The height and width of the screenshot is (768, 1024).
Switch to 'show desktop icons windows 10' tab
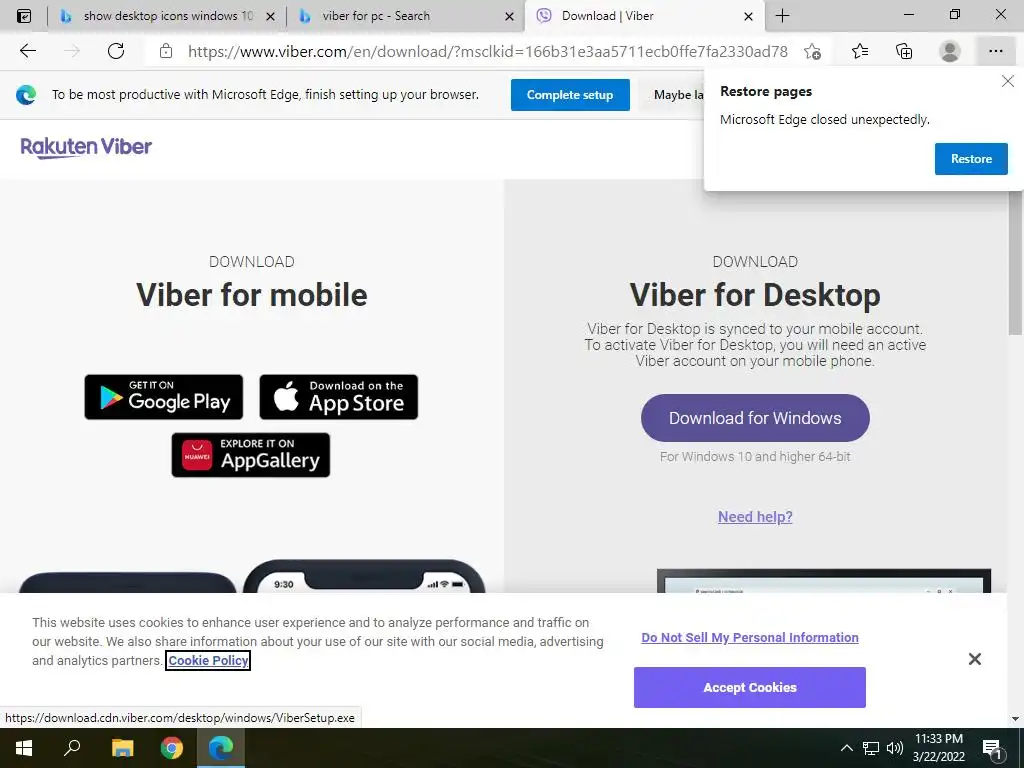[x=166, y=16]
